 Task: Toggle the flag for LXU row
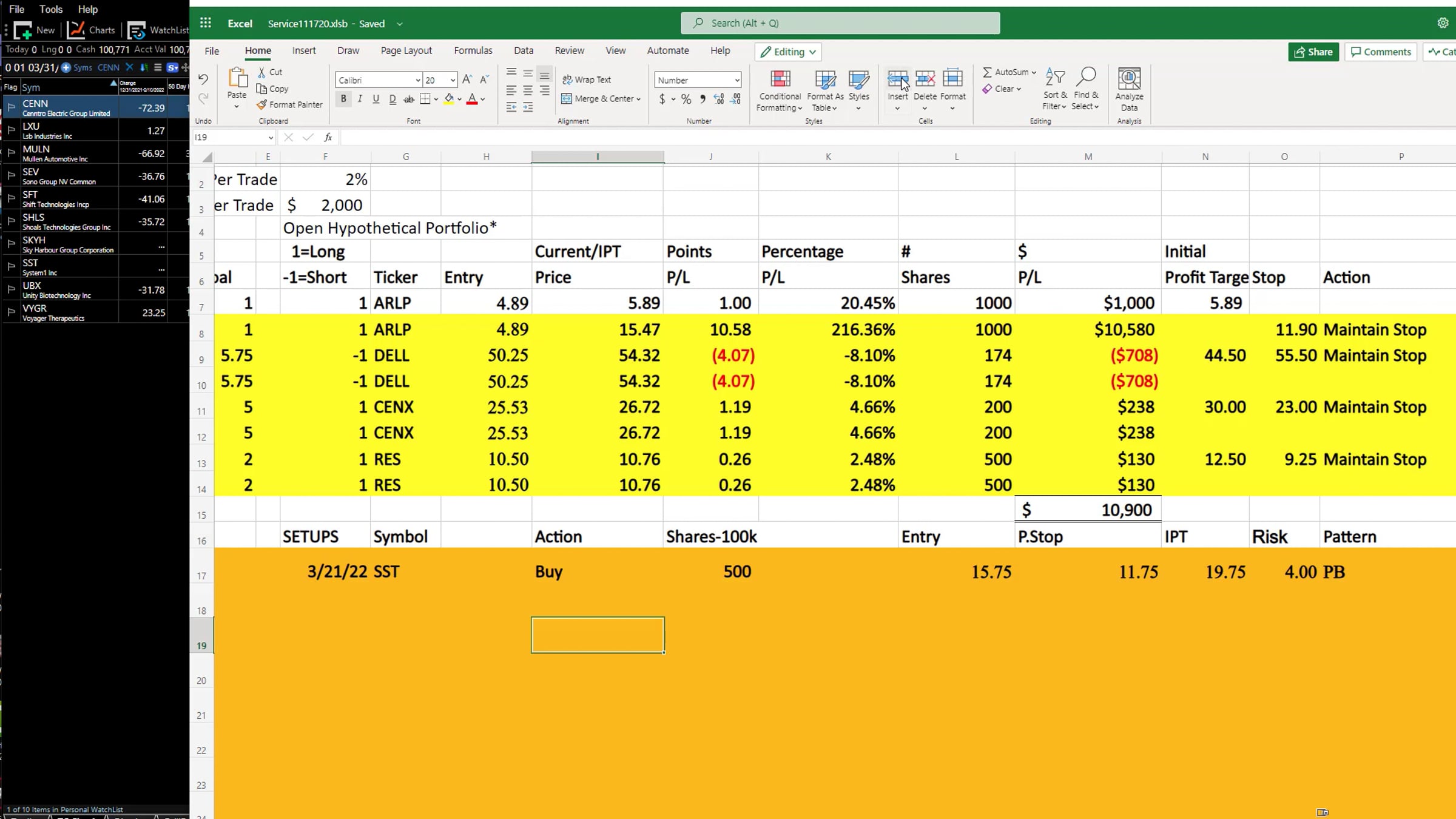tap(11, 130)
